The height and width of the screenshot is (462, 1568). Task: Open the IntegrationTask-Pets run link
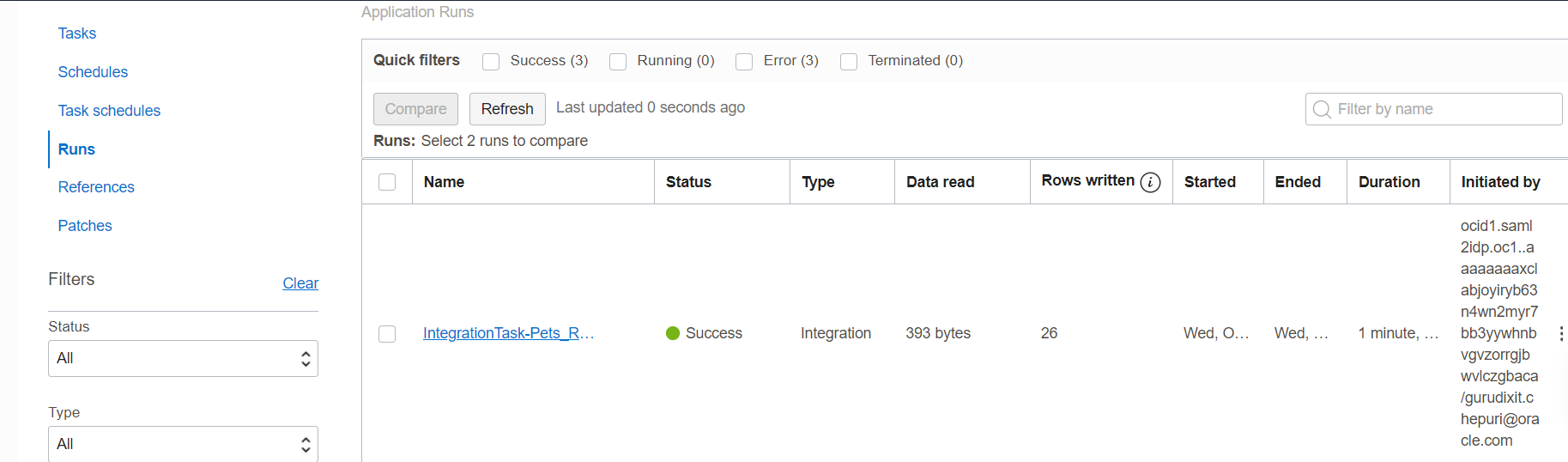(508, 333)
